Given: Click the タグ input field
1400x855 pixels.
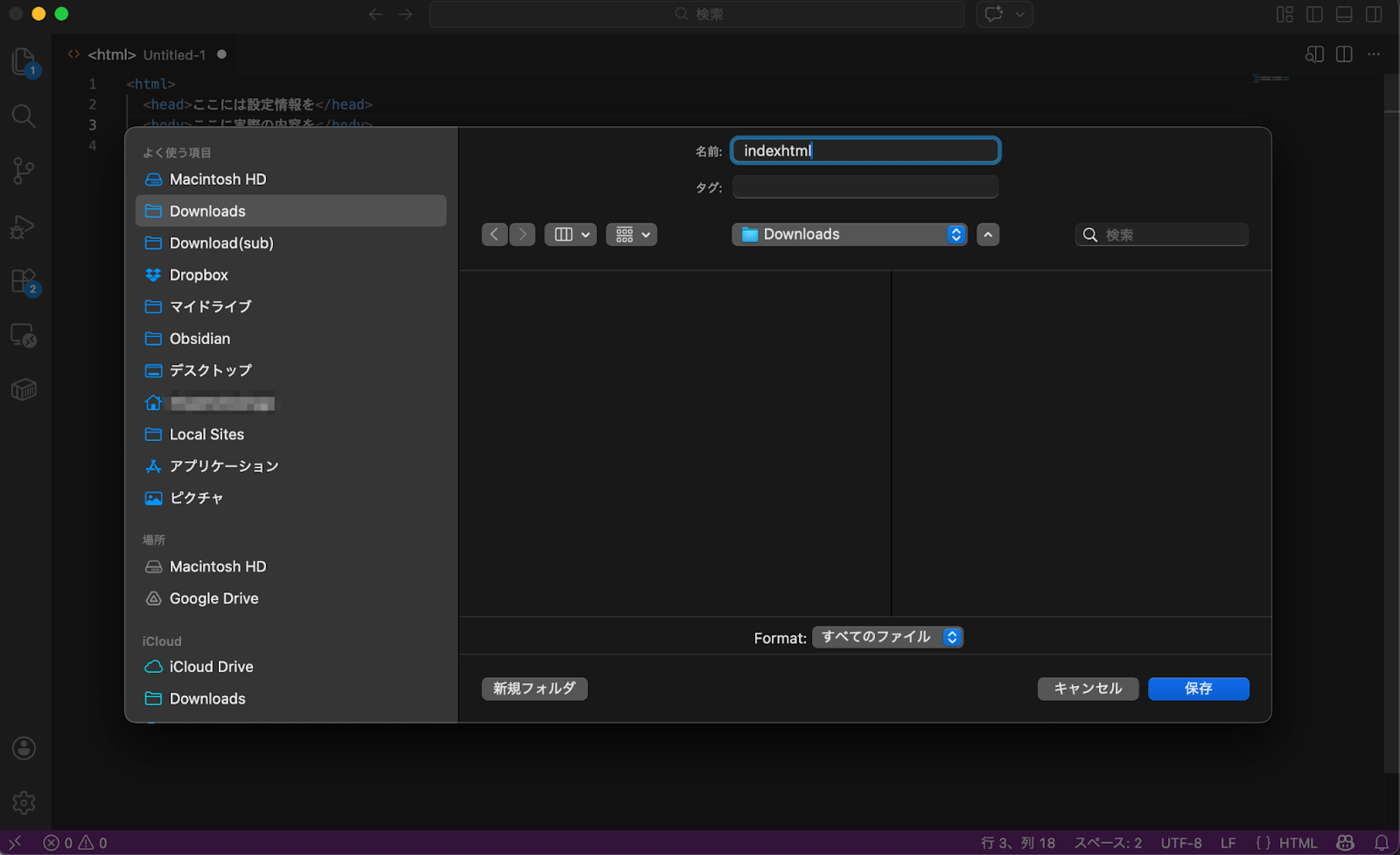Looking at the screenshot, I should point(864,187).
